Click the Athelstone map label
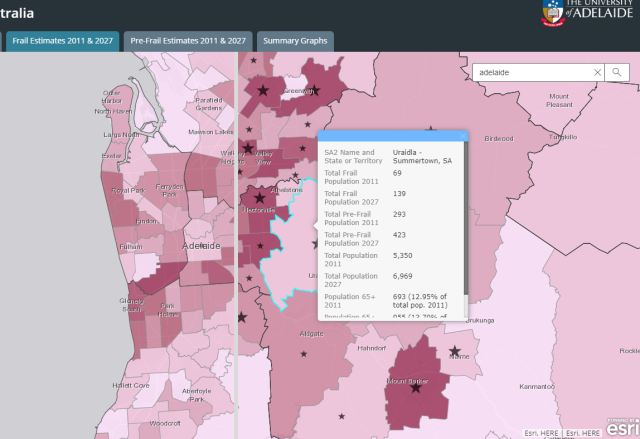 [x=287, y=190]
